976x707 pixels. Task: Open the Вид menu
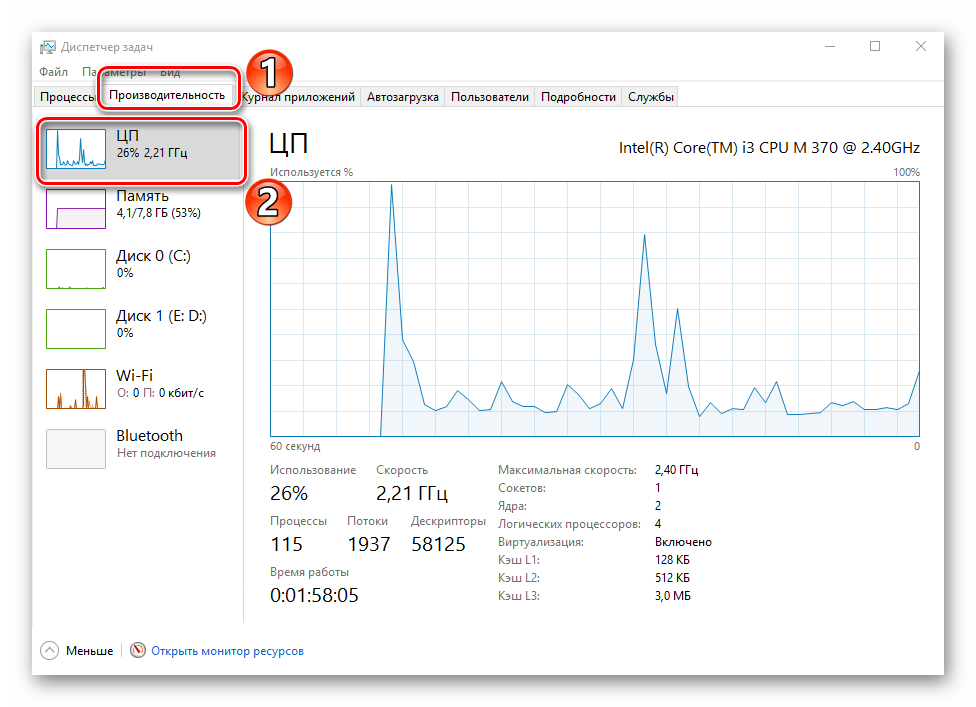[170, 72]
